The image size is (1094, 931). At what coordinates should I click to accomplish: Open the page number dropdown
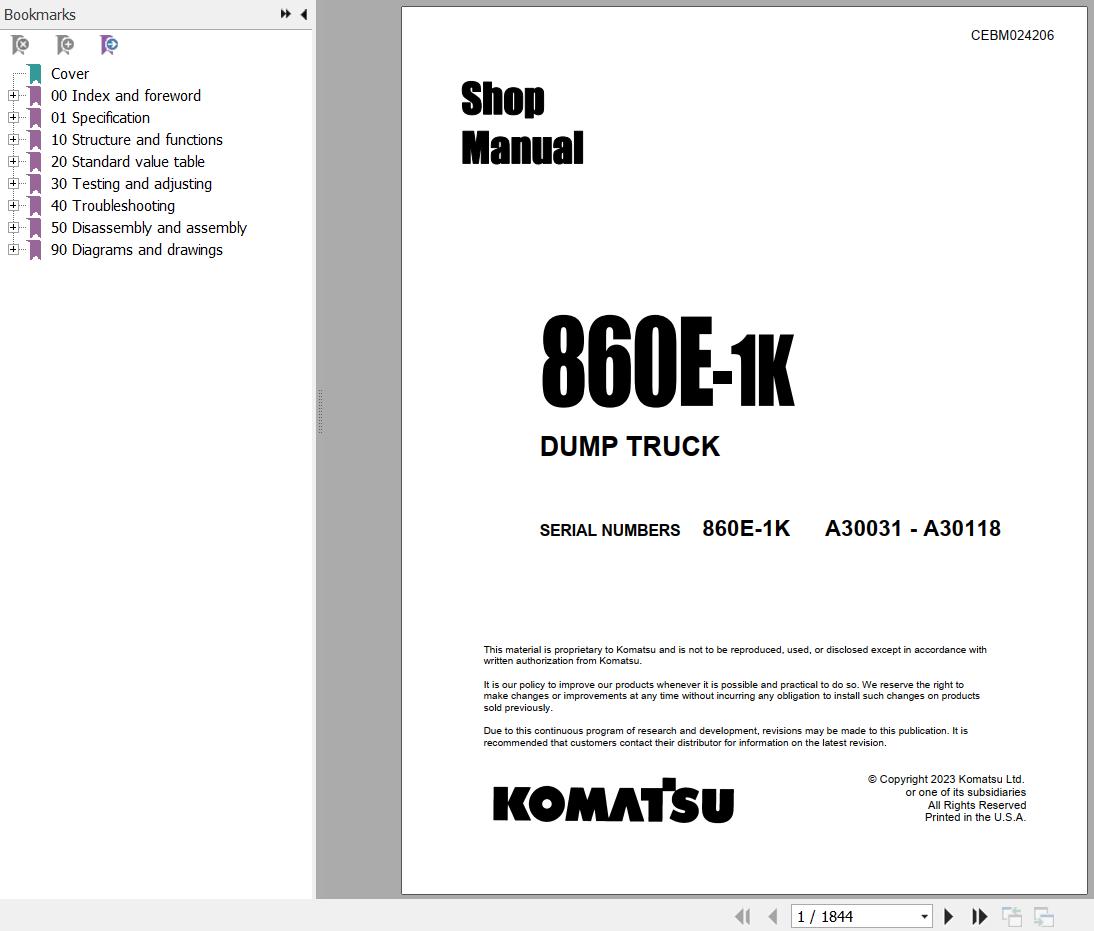[x=924, y=916]
